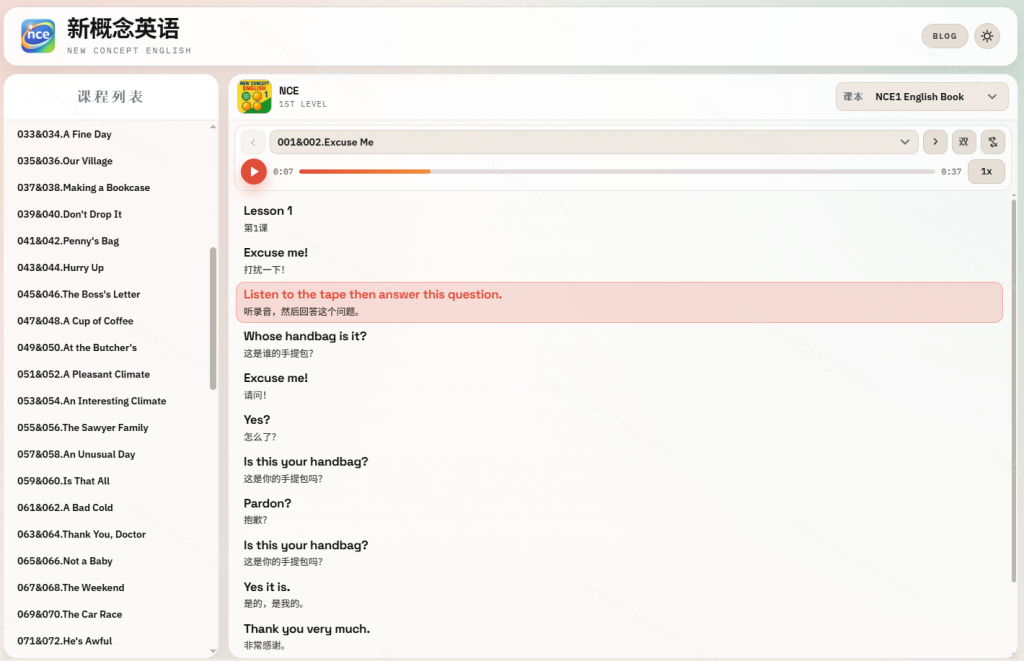Change the 1x playback speed
Image resolution: width=1024 pixels, height=661 pixels.
tap(986, 171)
